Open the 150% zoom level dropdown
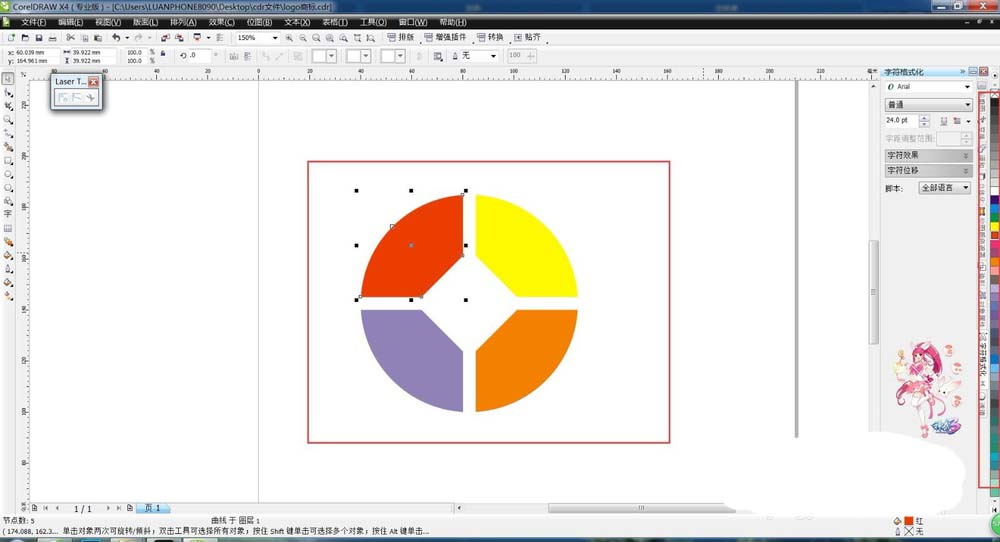The height and width of the screenshot is (542, 1000). pos(275,38)
